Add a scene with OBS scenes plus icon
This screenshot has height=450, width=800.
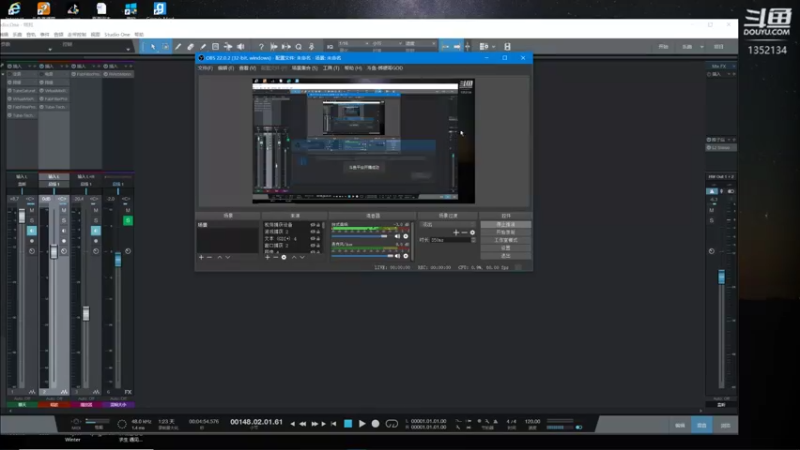pyautogui.click(x=201, y=257)
